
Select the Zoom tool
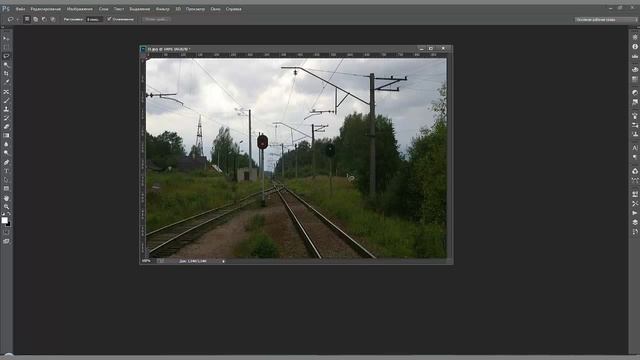point(6,207)
